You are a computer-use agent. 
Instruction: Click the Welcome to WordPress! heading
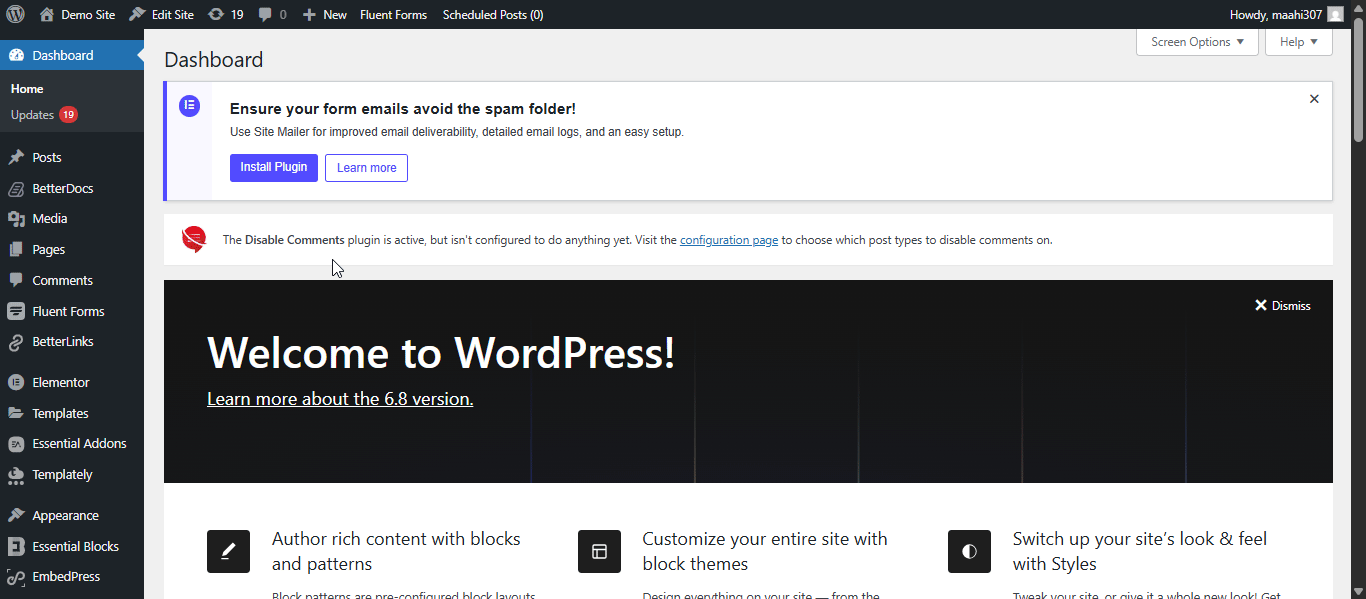point(441,352)
